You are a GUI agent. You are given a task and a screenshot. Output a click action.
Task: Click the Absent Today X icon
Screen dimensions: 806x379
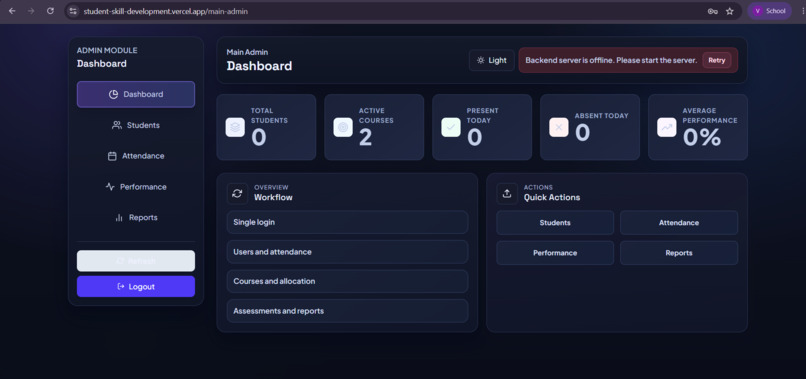(559, 127)
